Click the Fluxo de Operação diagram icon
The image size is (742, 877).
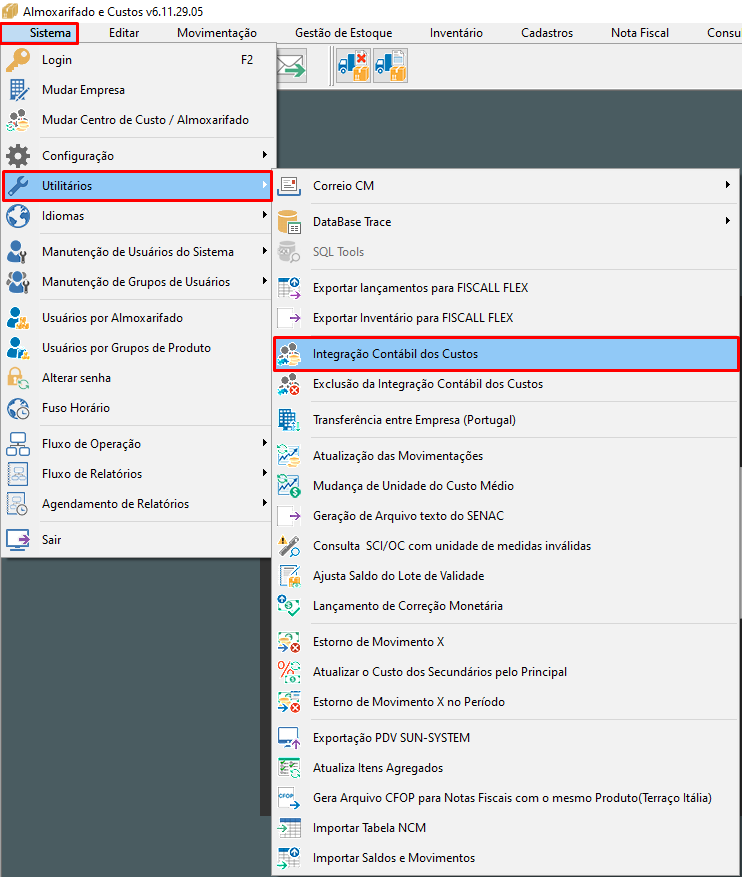tap(18, 444)
